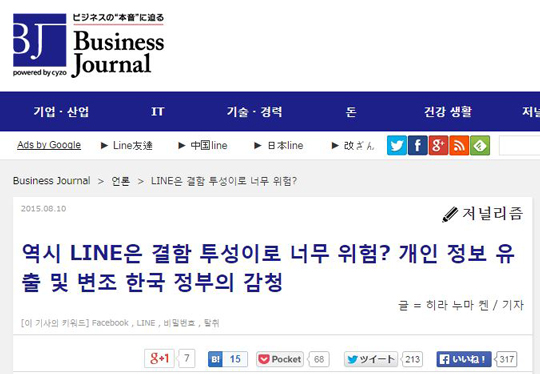Click the Hatena B! bookmark button

(228, 359)
